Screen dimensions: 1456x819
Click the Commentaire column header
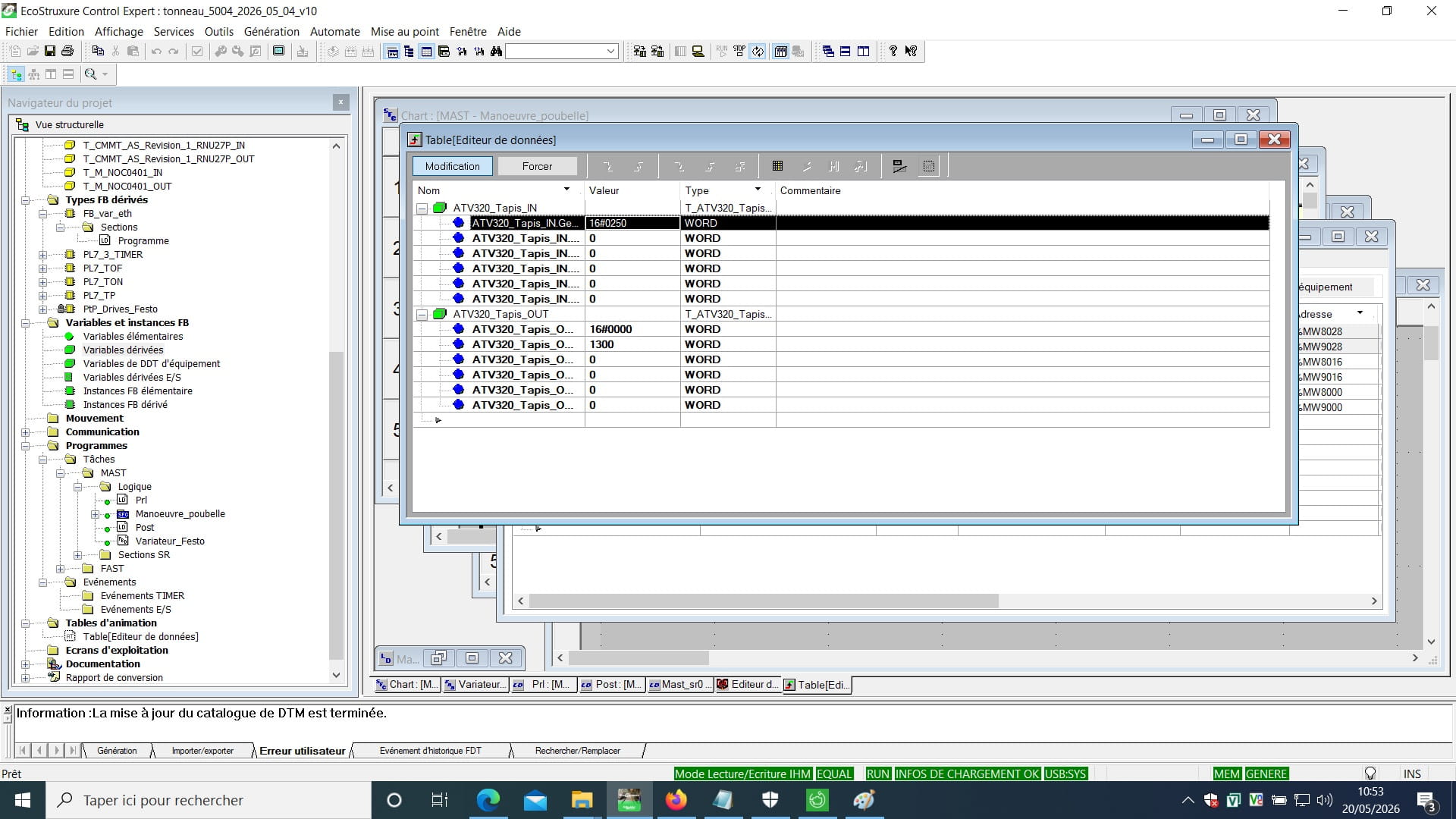pyautogui.click(x=1021, y=190)
